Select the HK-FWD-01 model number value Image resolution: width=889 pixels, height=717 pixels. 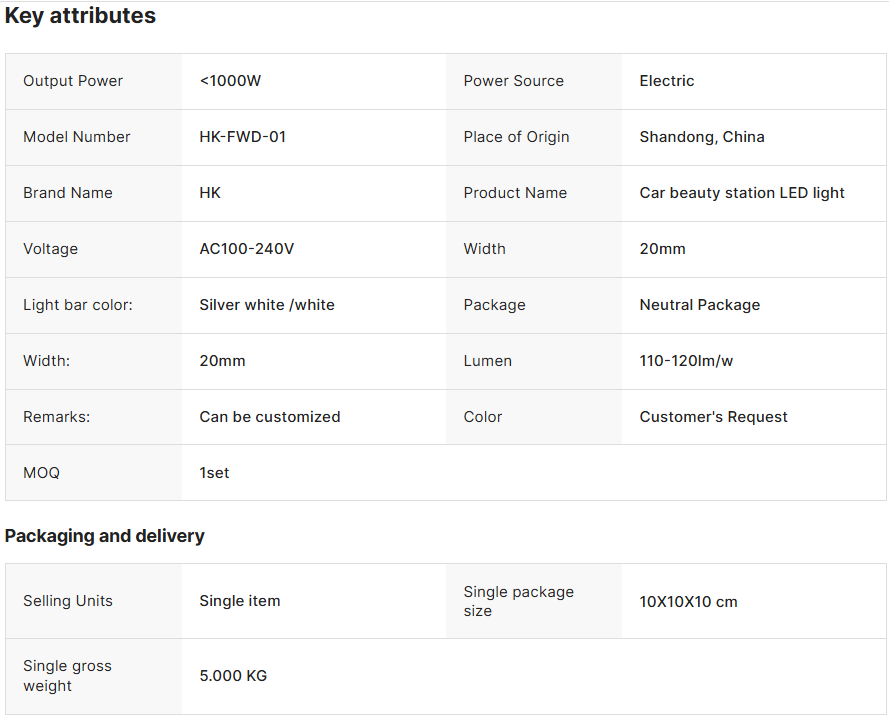click(x=242, y=137)
